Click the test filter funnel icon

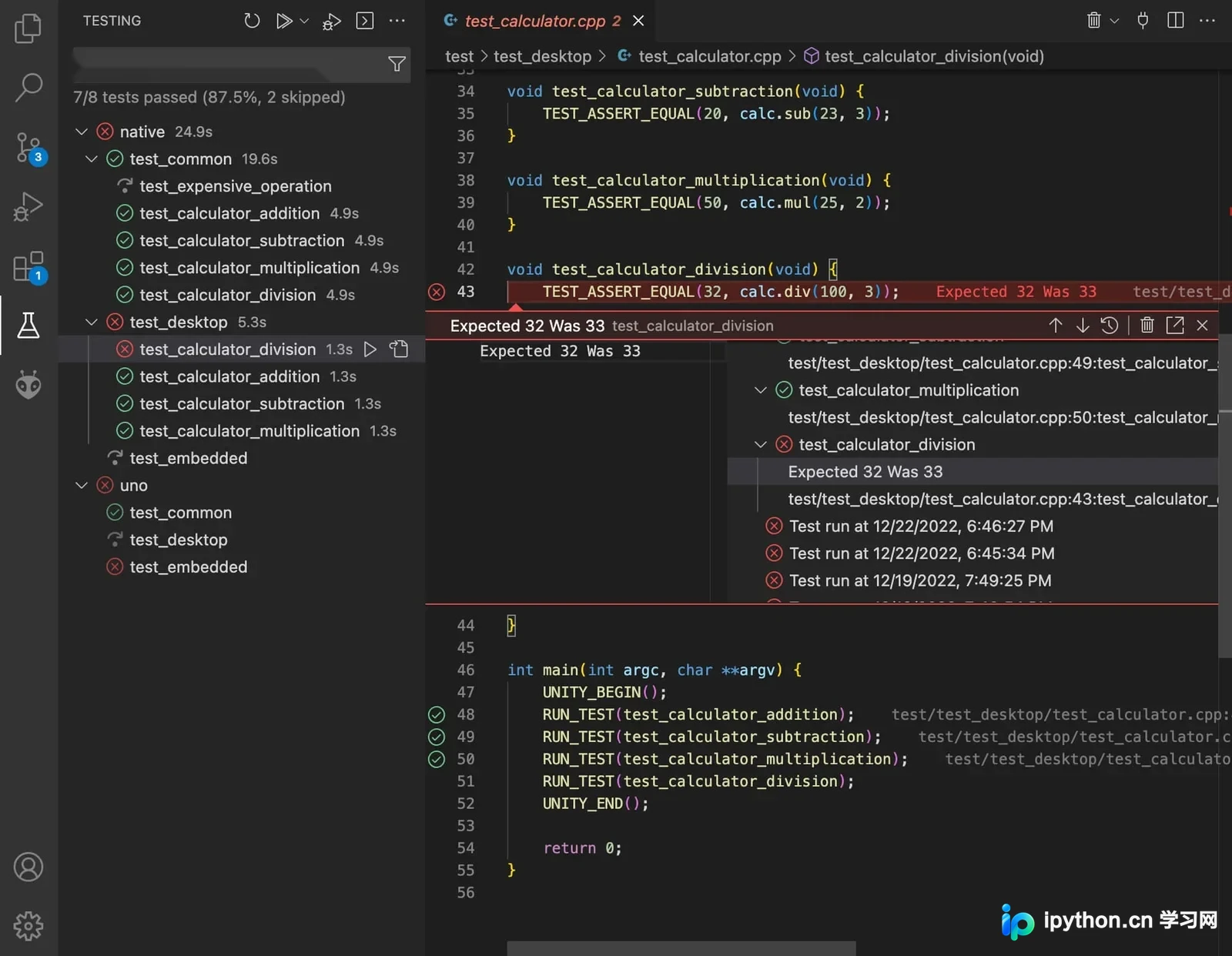[x=397, y=64]
